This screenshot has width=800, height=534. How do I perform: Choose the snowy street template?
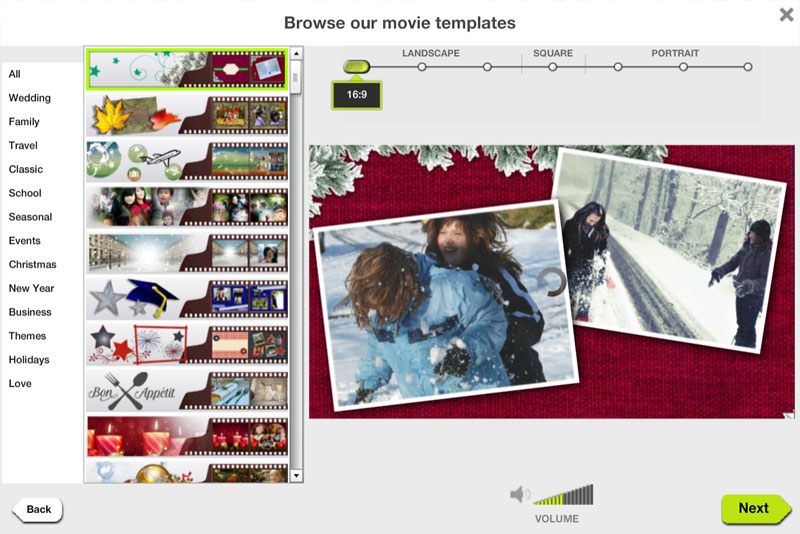click(x=187, y=253)
